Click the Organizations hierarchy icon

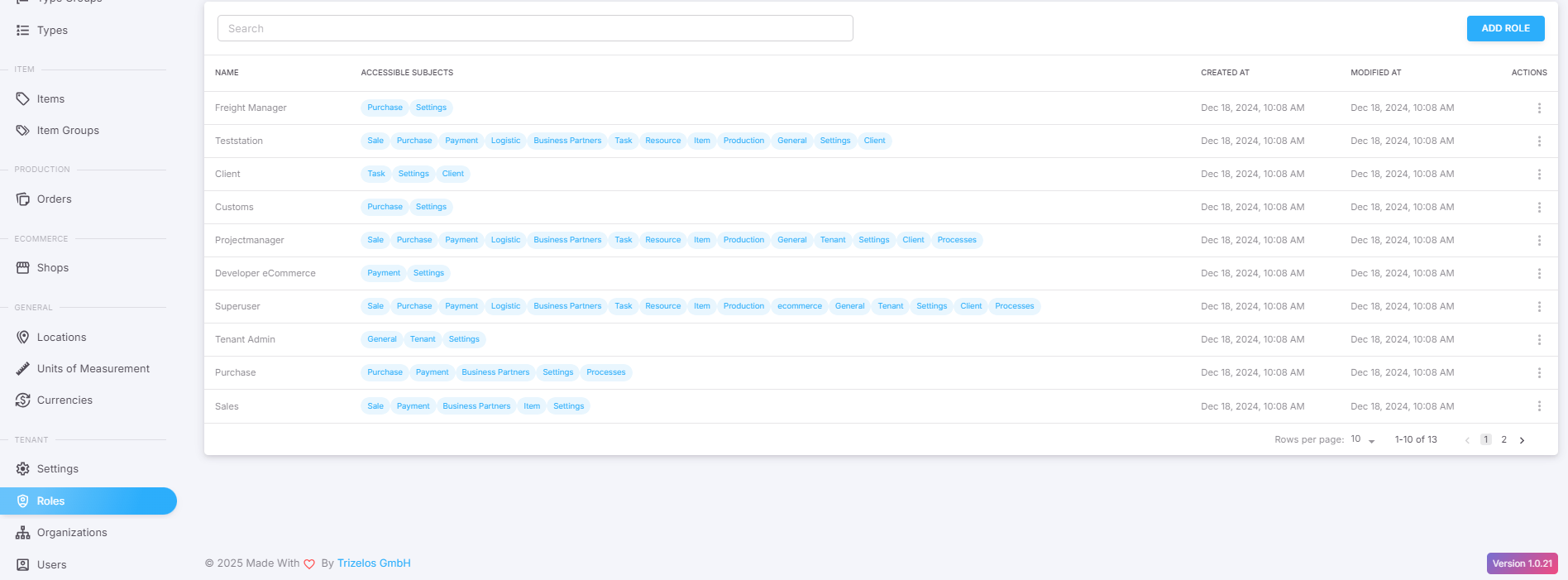click(22, 533)
